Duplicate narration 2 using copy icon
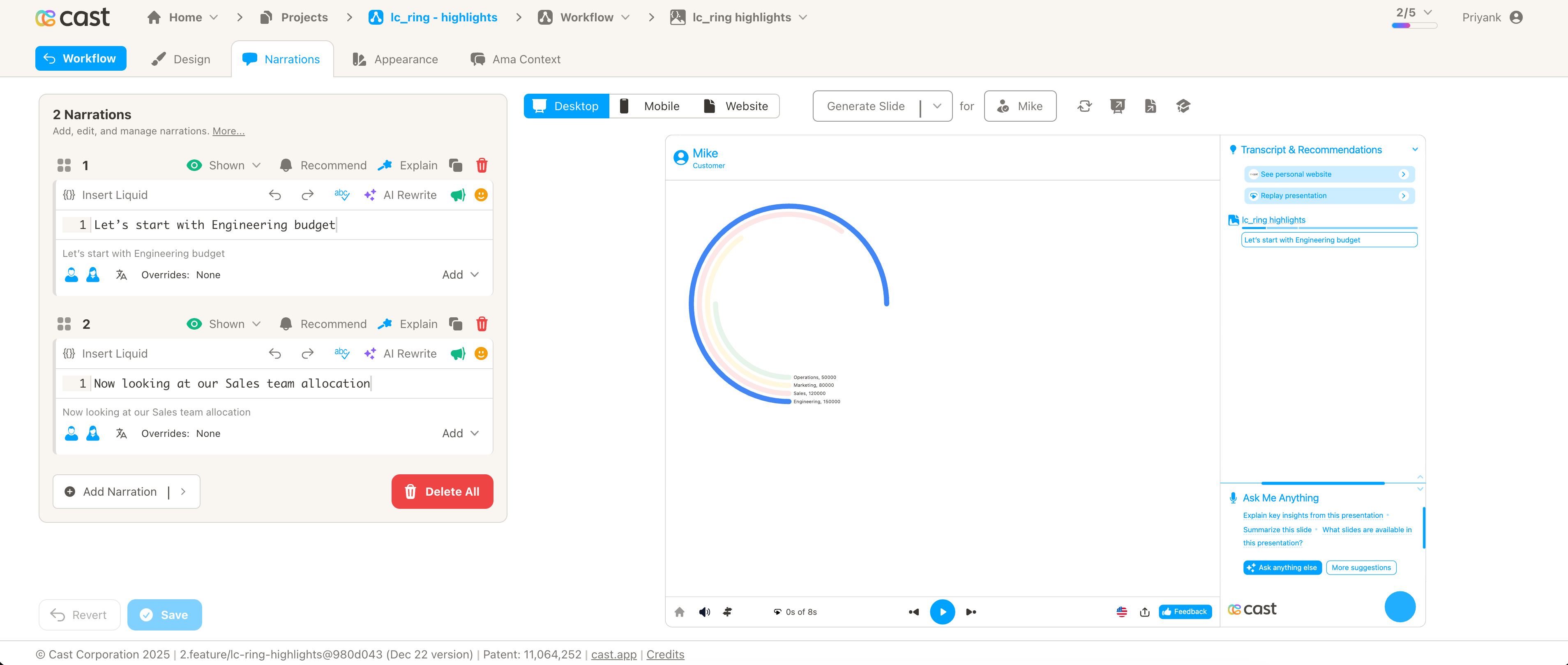This screenshot has height=665, width=1568. (x=455, y=324)
